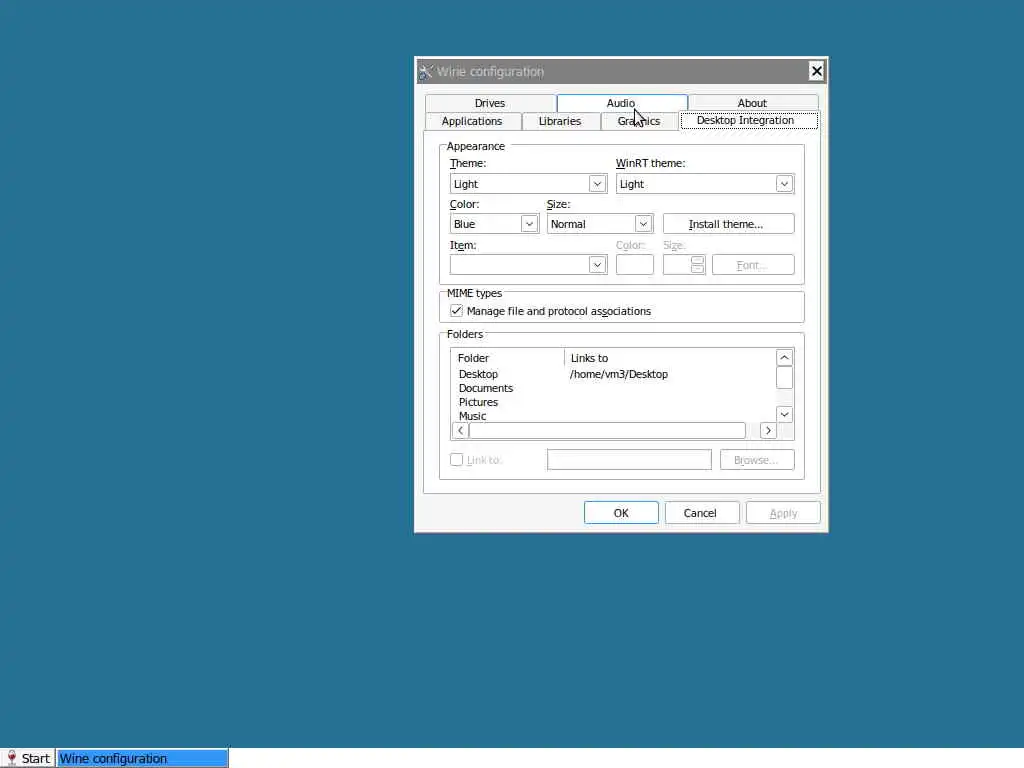Open the Graphics tab

pyautogui.click(x=639, y=121)
